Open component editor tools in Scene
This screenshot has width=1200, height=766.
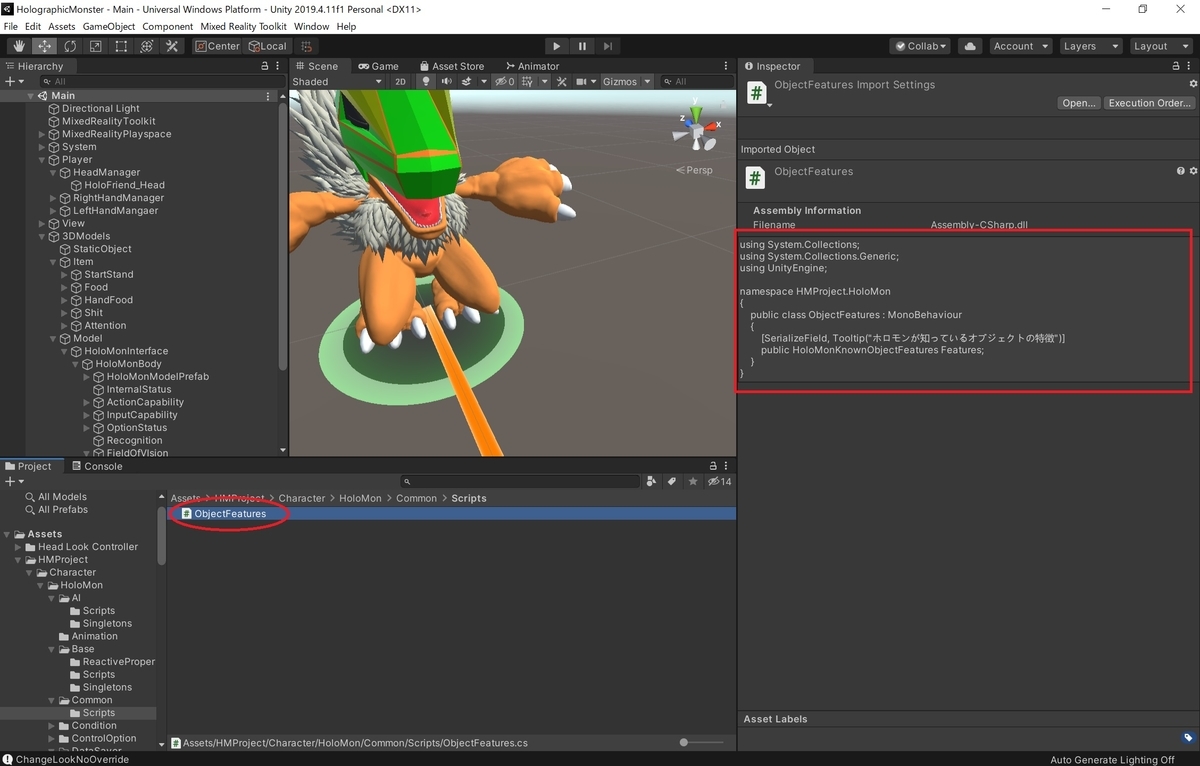point(562,82)
